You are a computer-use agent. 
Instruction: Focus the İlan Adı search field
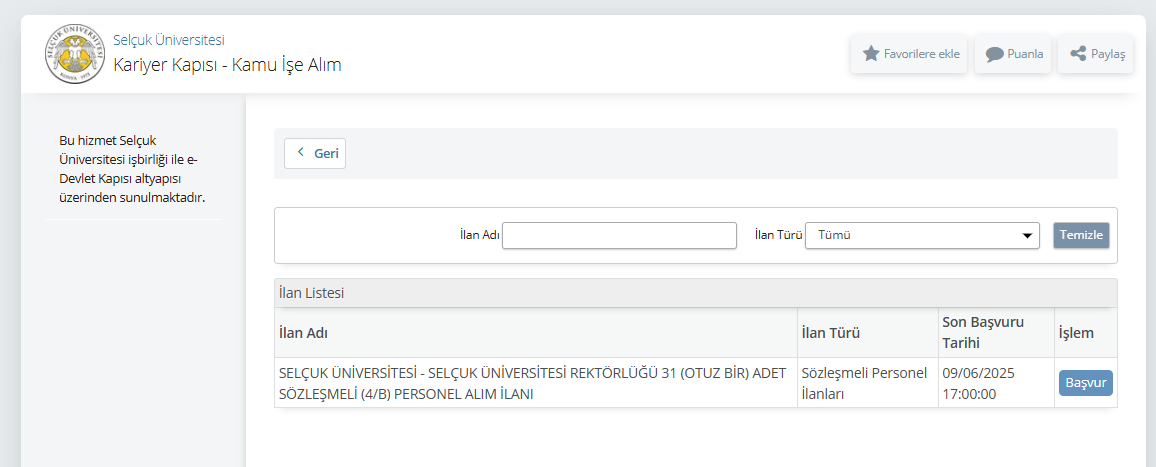tap(619, 235)
